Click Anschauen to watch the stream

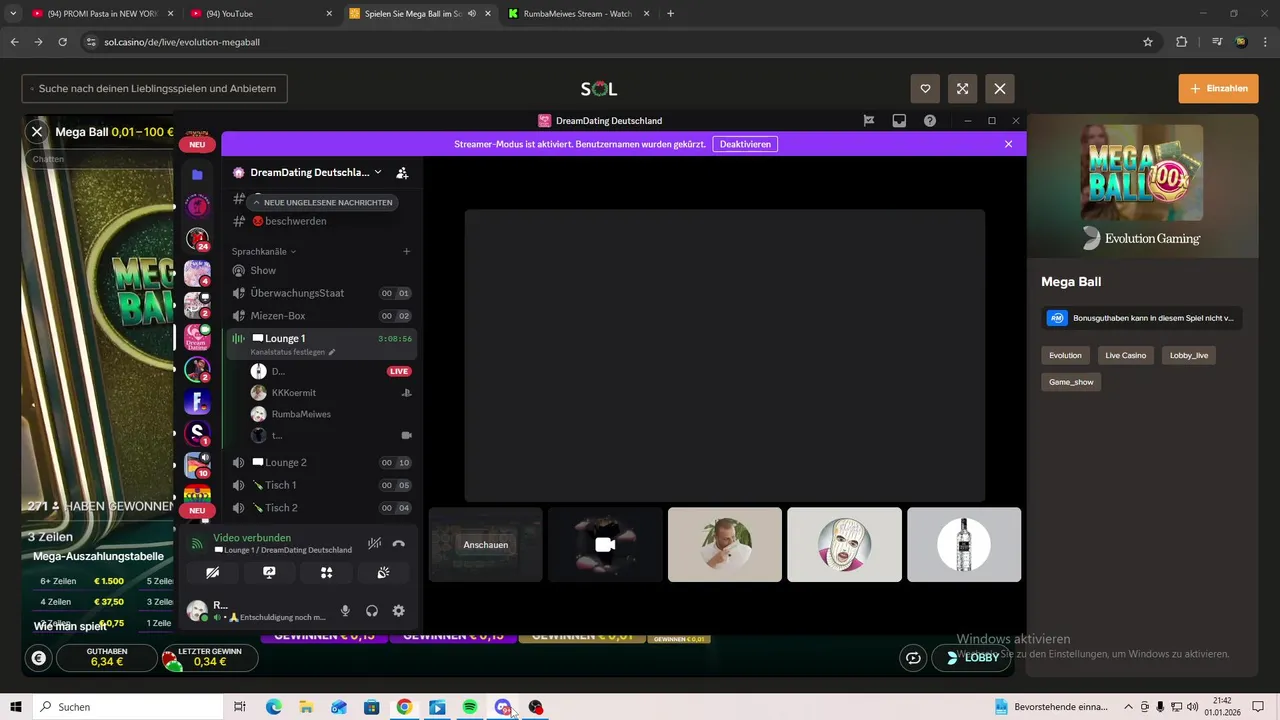click(x=486, y=545)
